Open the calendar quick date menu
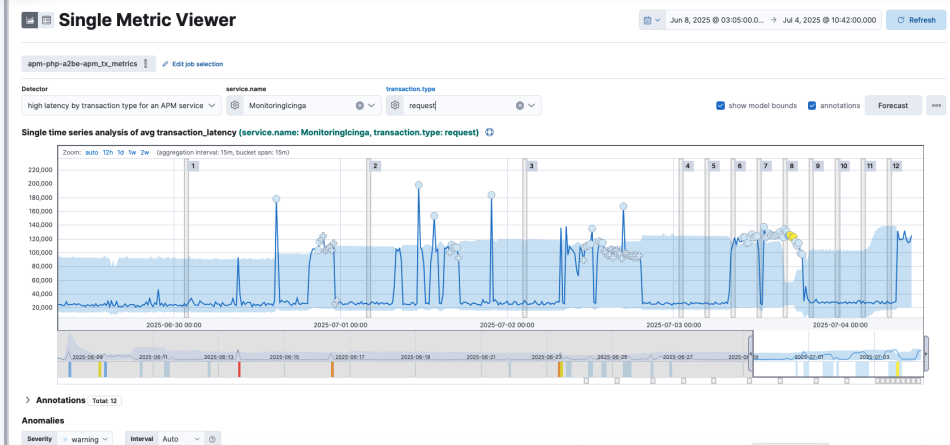The height and width of the screenshot is (445, 950). pyautogui.click(x=652, y=20)
